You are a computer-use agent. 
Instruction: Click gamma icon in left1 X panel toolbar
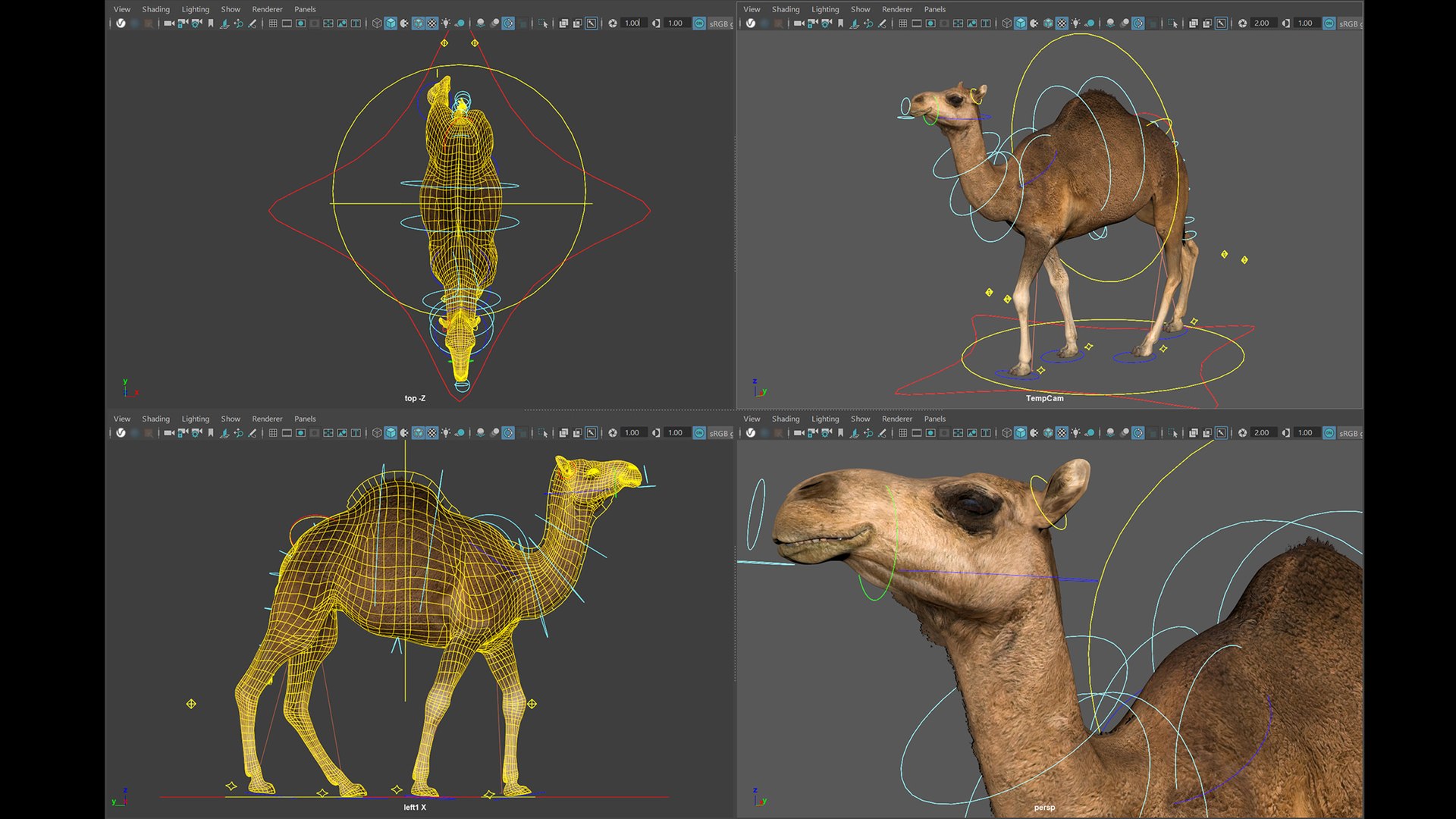pyautogui.click(x=656, y=433)
